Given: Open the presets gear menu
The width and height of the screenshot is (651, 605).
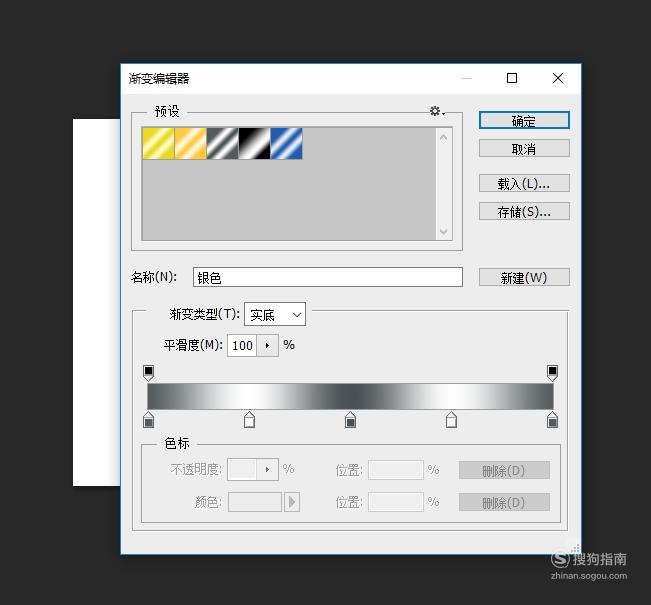Looking at the screenshot, I should (x=436, y=111).
